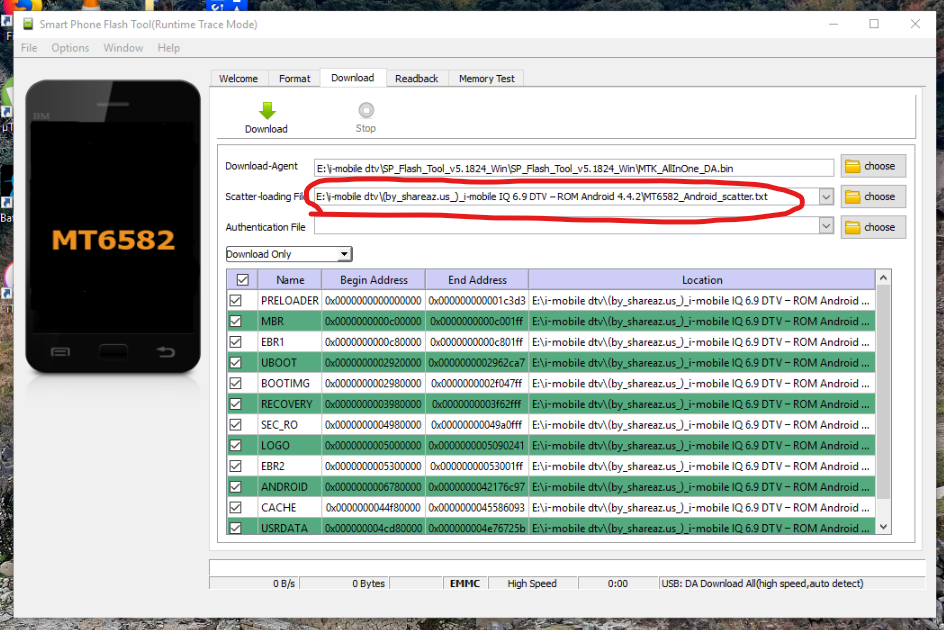Viewport: 944px width, 630px height.
Task: Click the CACHE row location path
Action: 701,508
